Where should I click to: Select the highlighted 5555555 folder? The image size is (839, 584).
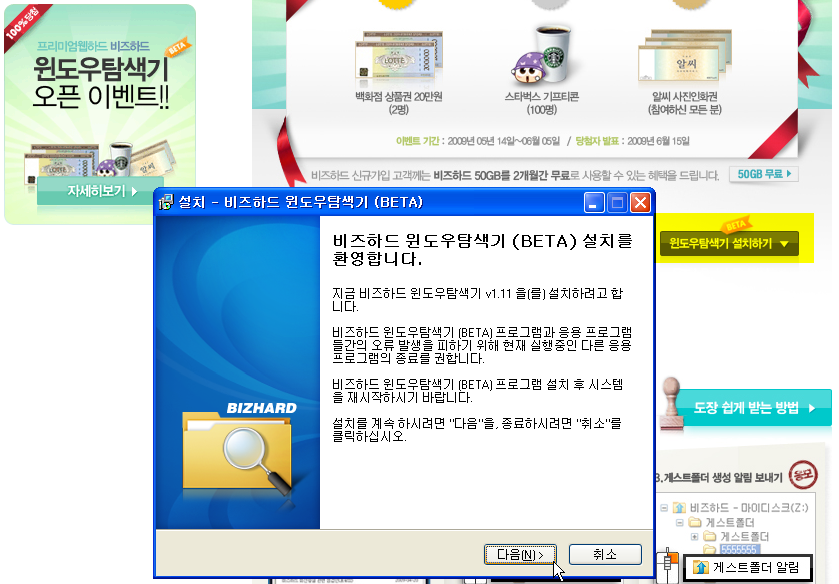(x=738, y=550)
